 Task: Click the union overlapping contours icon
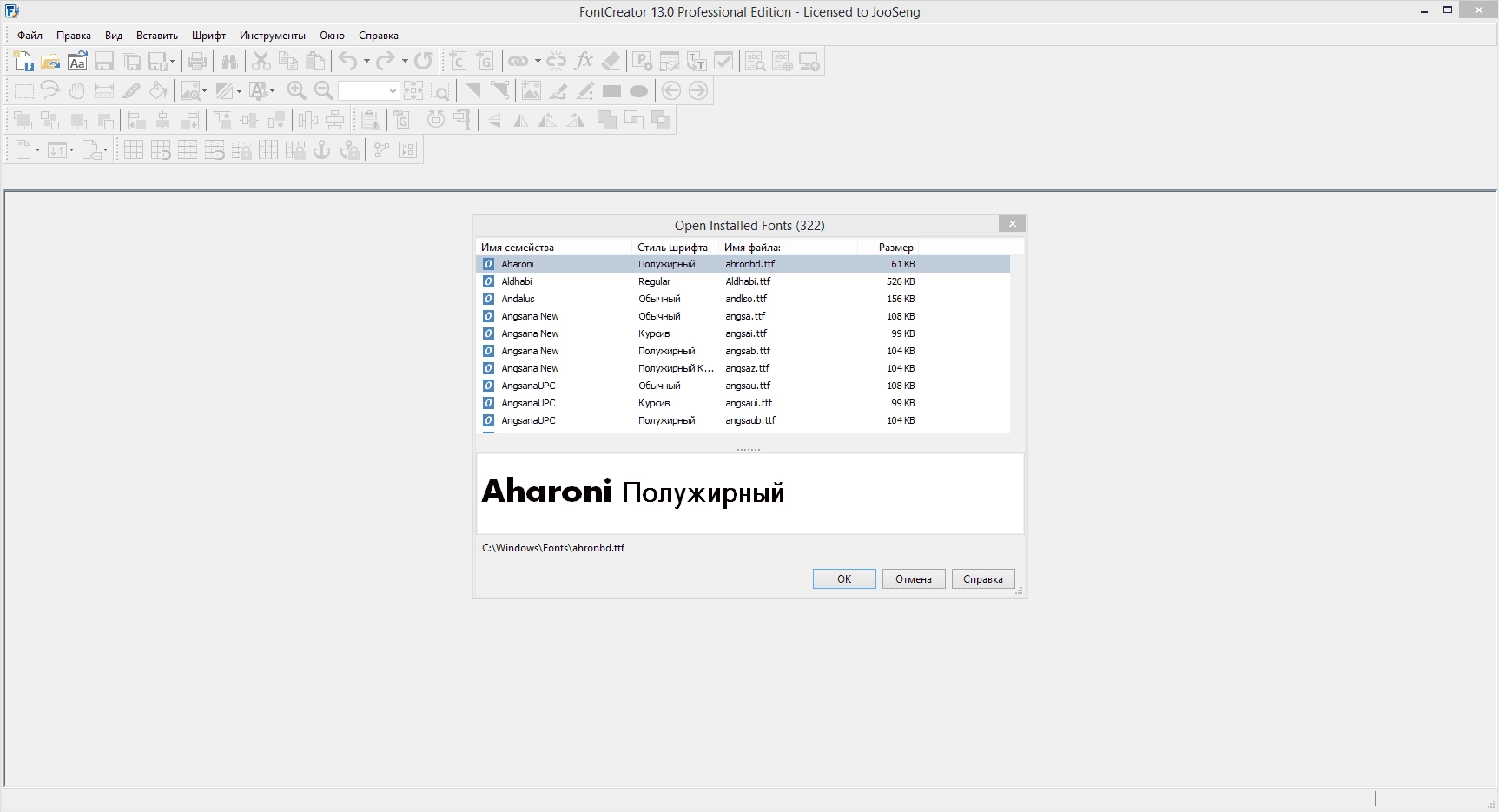coord(606,120)
